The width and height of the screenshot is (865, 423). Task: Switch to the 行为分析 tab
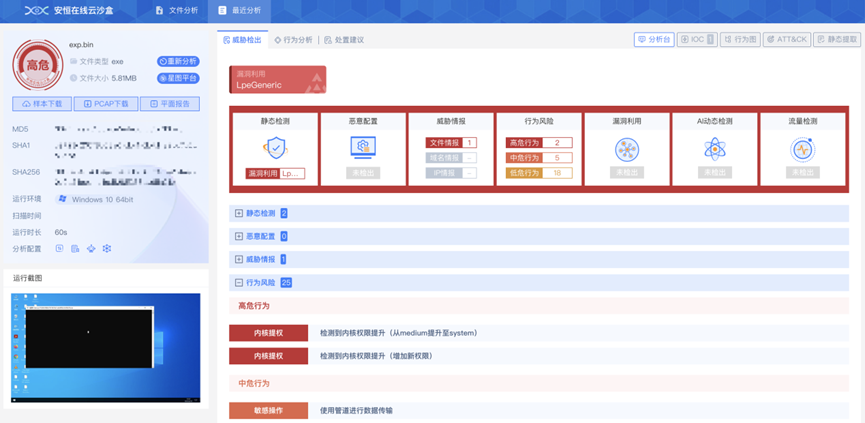point(293,40)
